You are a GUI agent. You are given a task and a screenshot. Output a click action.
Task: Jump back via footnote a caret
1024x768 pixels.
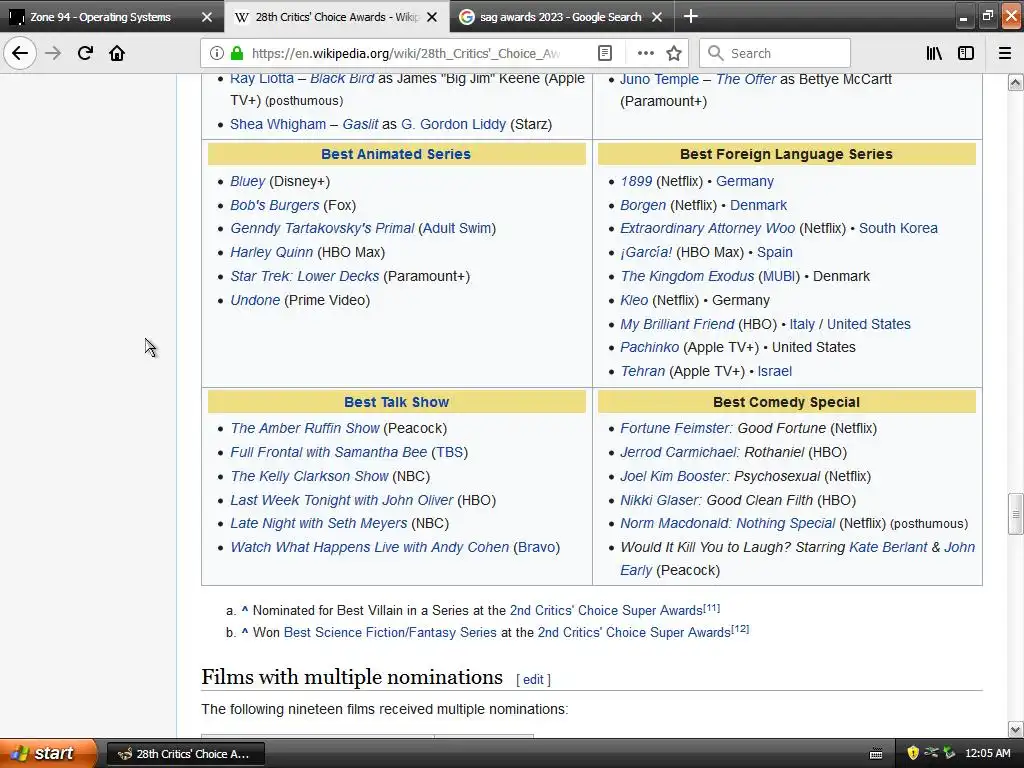245,610
